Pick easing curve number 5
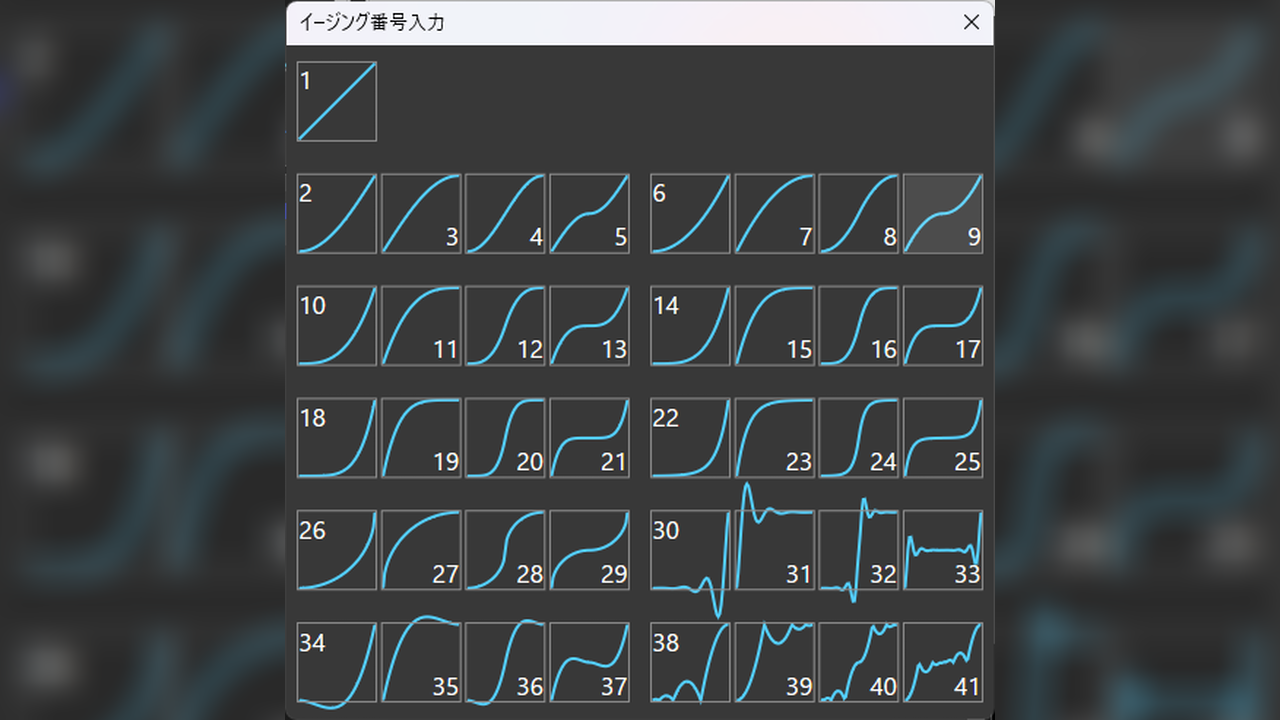The image size is (1280, 720). tap(589, 213)
